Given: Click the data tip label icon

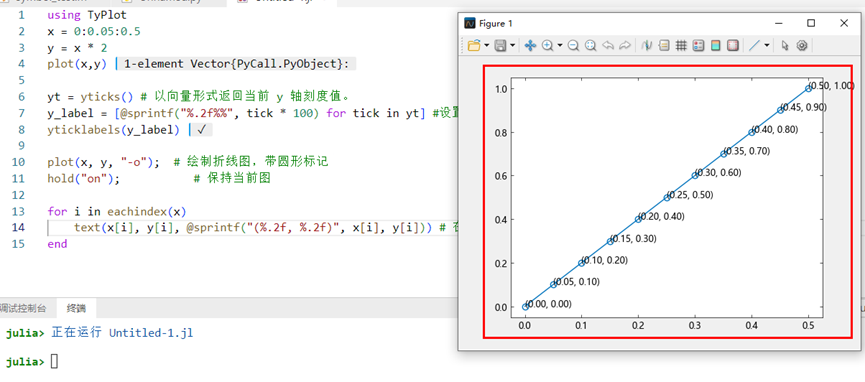Looking at the screenshot, I should [x=664, y=45].
